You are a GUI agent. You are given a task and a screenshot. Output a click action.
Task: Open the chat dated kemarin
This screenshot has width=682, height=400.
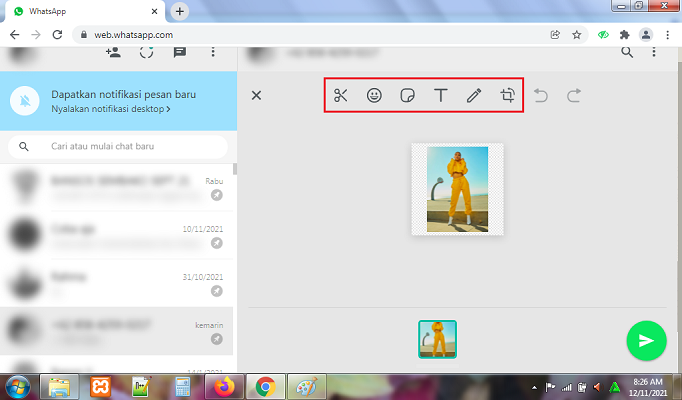(117, 331)
